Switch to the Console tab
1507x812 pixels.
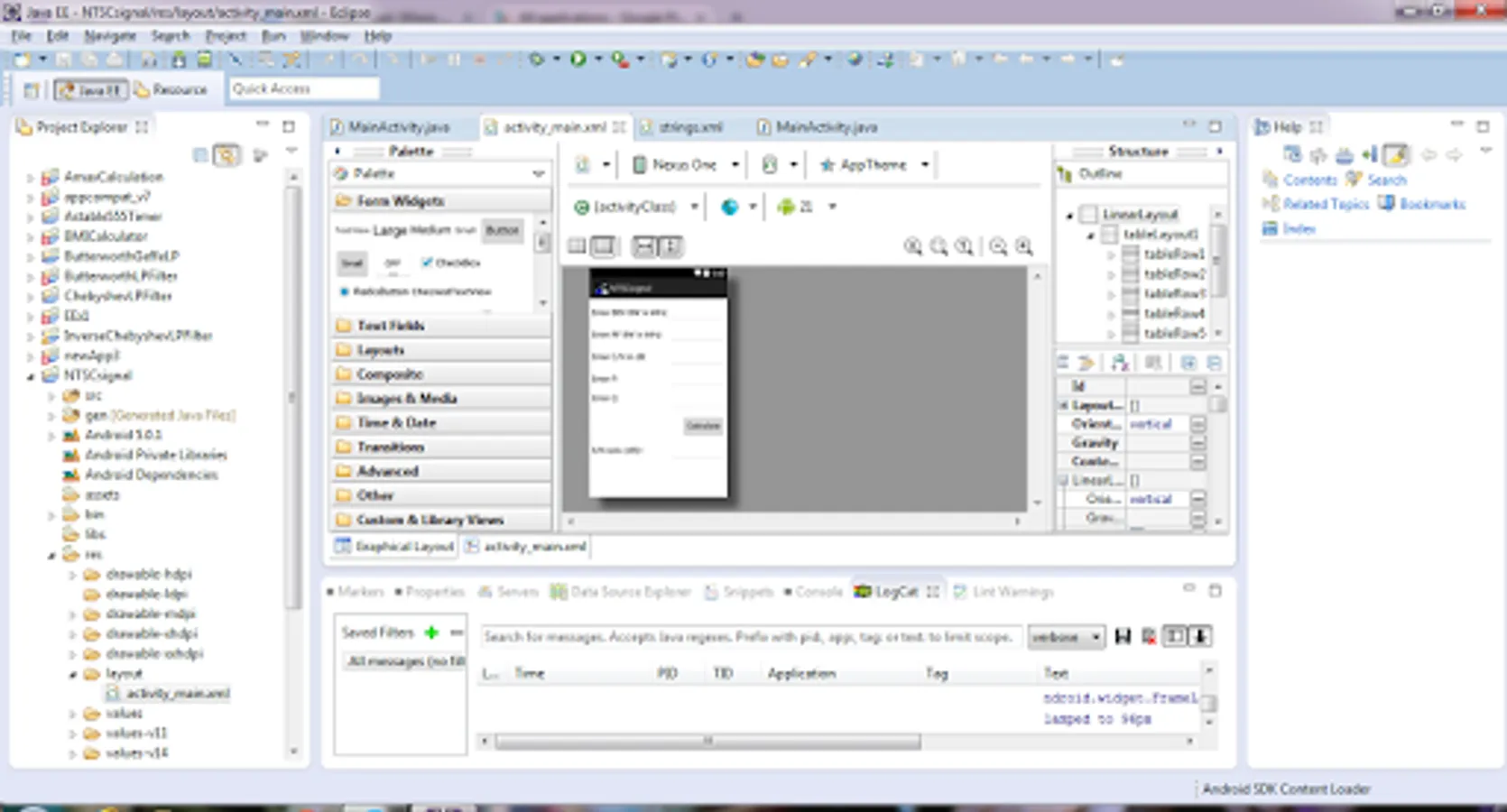coord(813,592)
